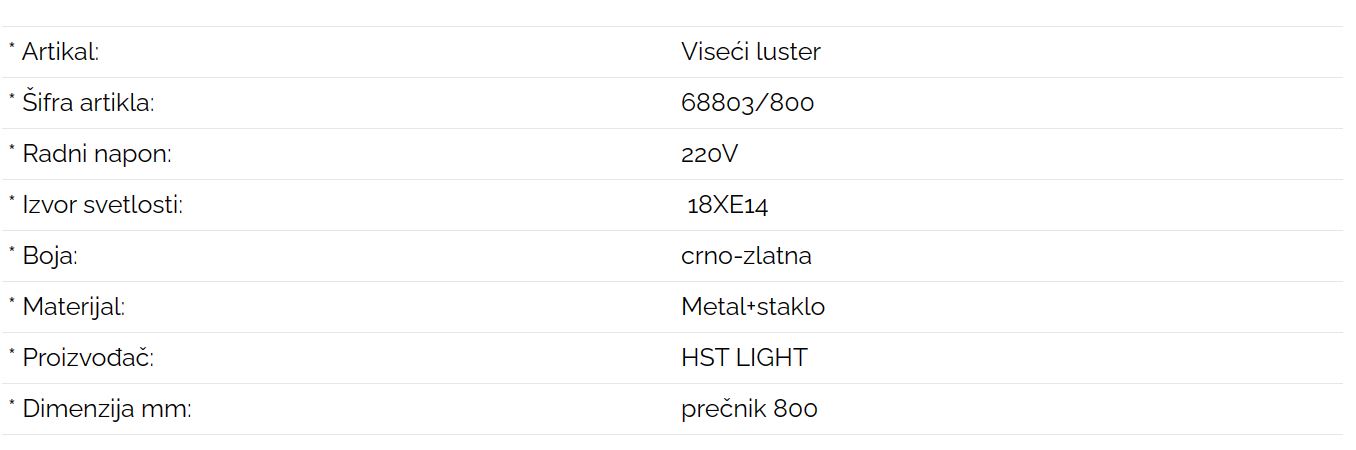Select the 220V voltage value
This screenshot has width=1356, height=450.
[x=709, y=154]
